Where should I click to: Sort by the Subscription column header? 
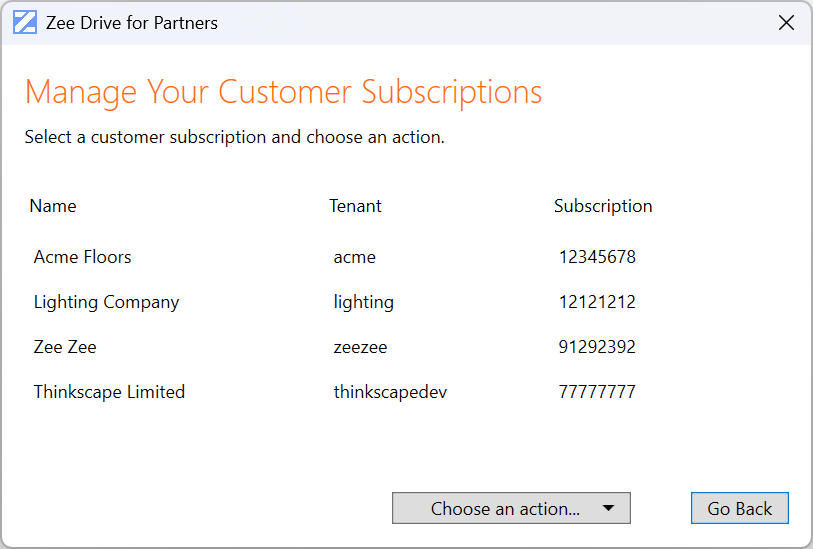pyautogui.click(x=603, y=206)
